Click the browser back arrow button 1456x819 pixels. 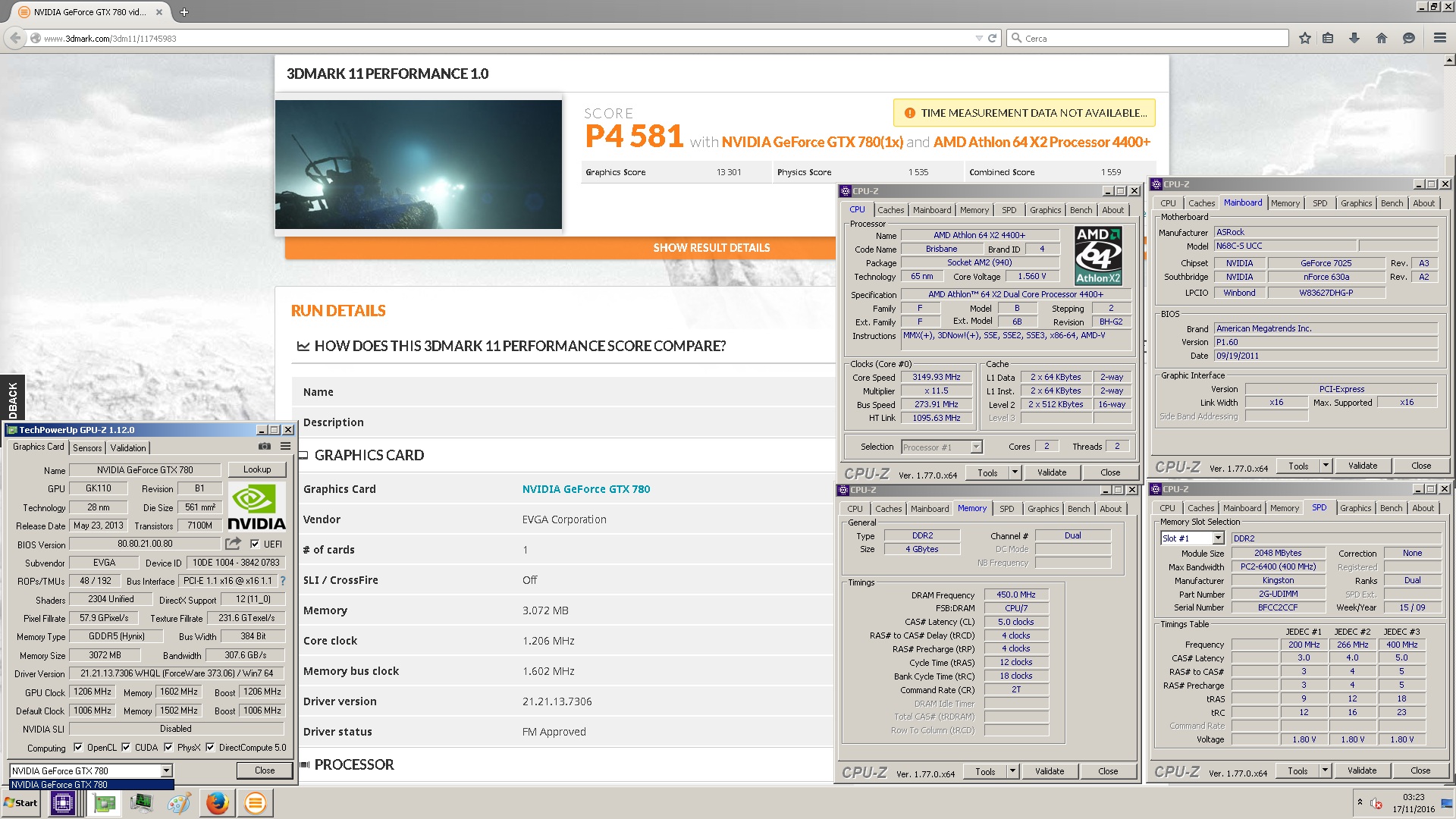[x=15, y=38]
